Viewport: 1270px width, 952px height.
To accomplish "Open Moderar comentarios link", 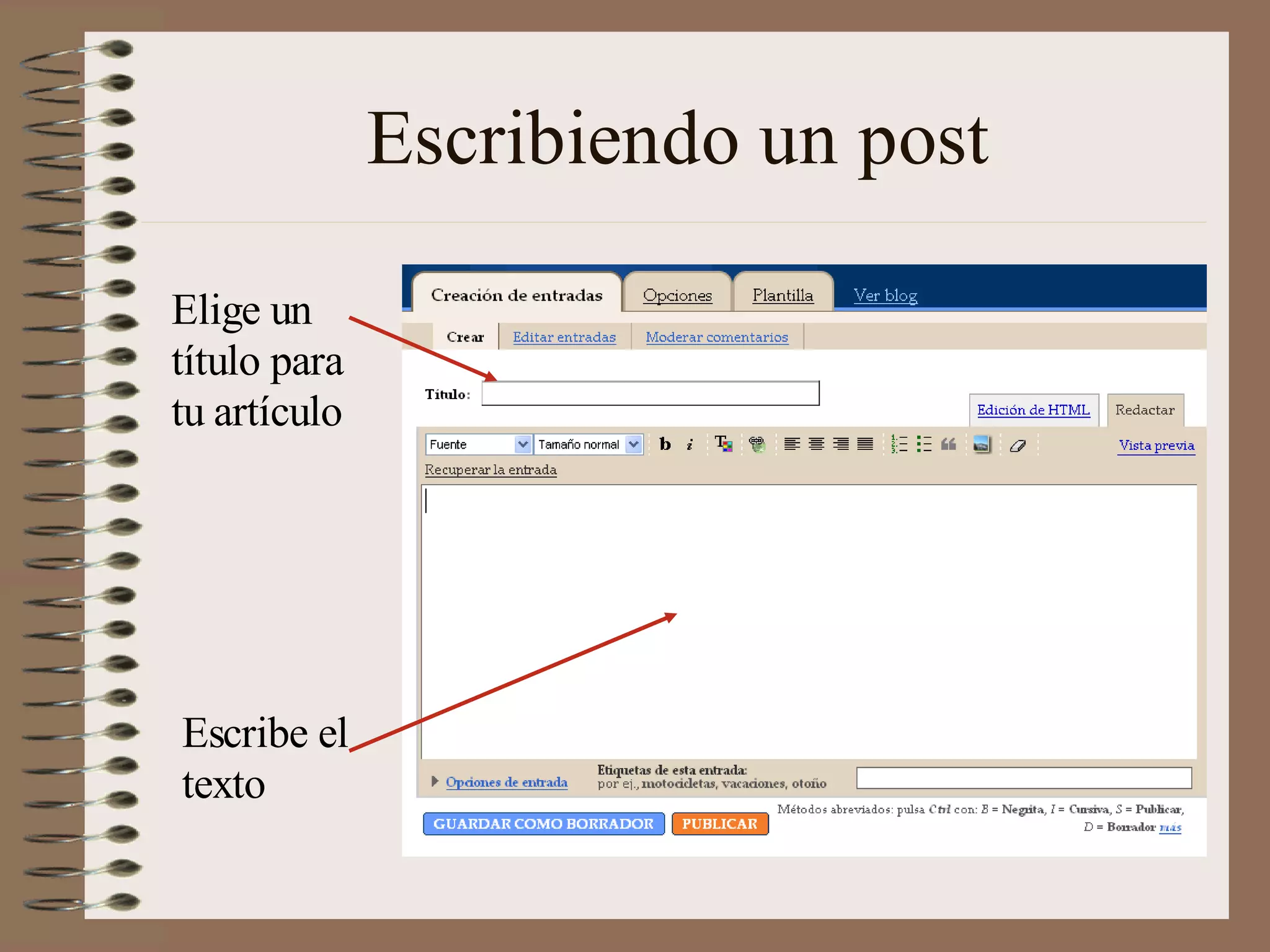I will [x=717, y=337].
